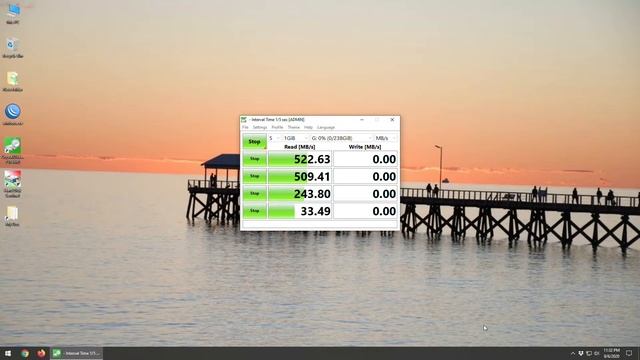Select the red-and-green desktop shortcut icon
640x360 pixels.
click(13, 184)
